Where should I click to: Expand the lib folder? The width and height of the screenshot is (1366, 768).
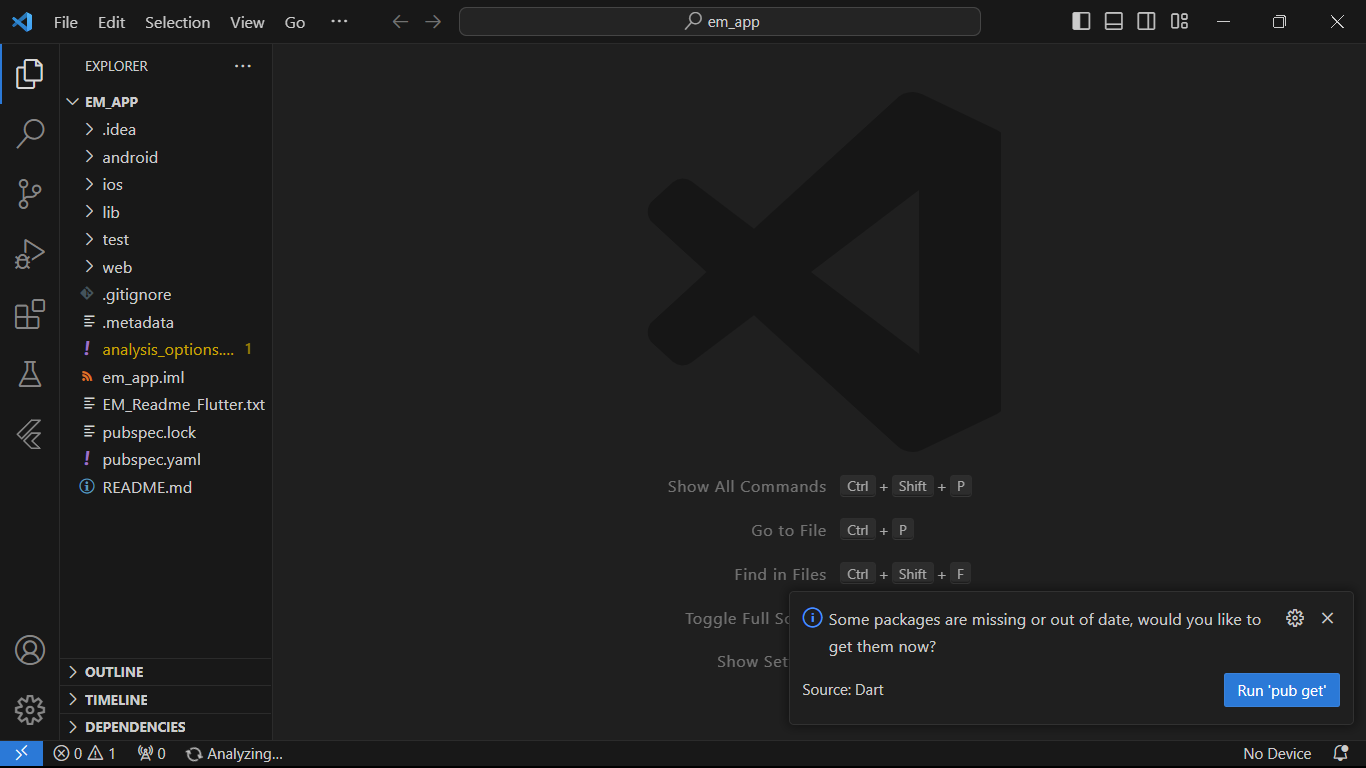166,212
